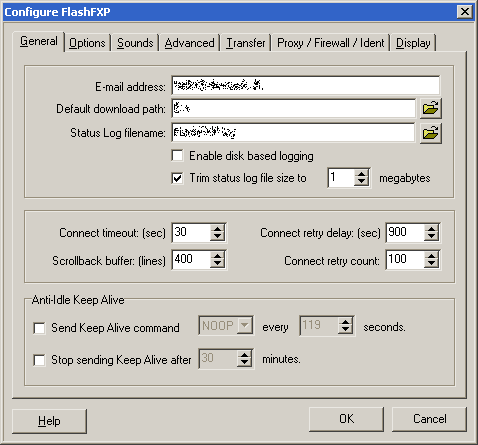Increase Stop Keep Alive minutes

coord(245,355)
